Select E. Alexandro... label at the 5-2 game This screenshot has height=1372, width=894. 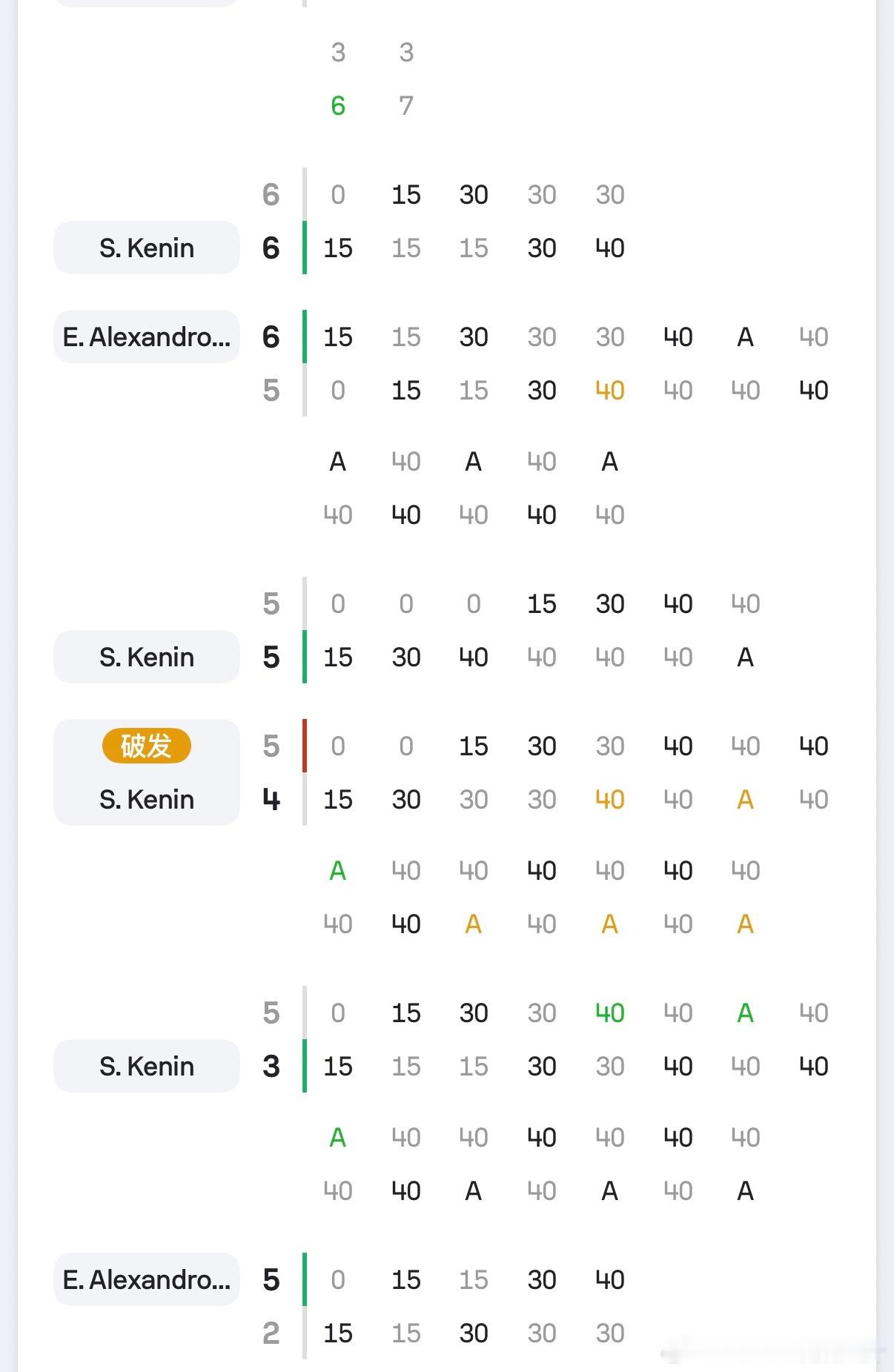click(147, 1279)
